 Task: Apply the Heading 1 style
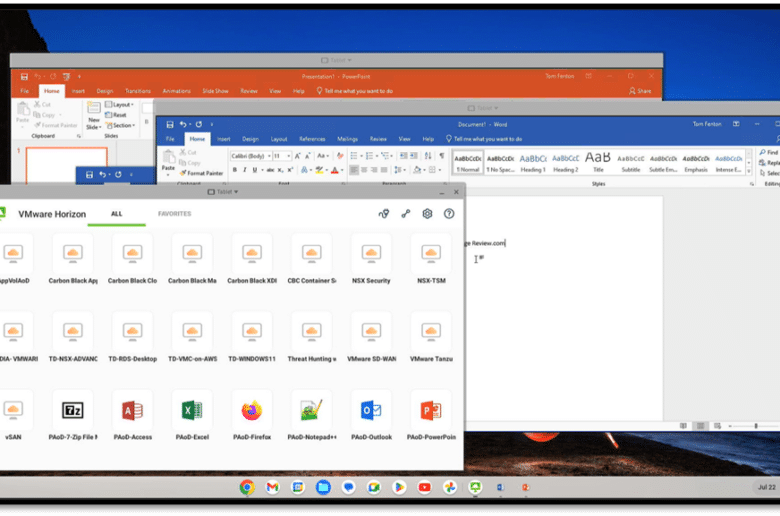(533, 163)
